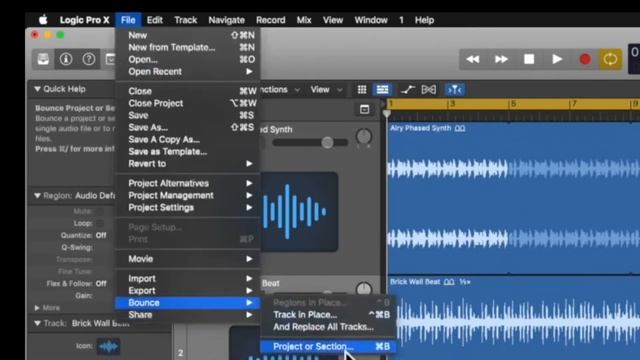
Task: Open the Functions dropdown in tracks area
Action: [x=280, y=89]
